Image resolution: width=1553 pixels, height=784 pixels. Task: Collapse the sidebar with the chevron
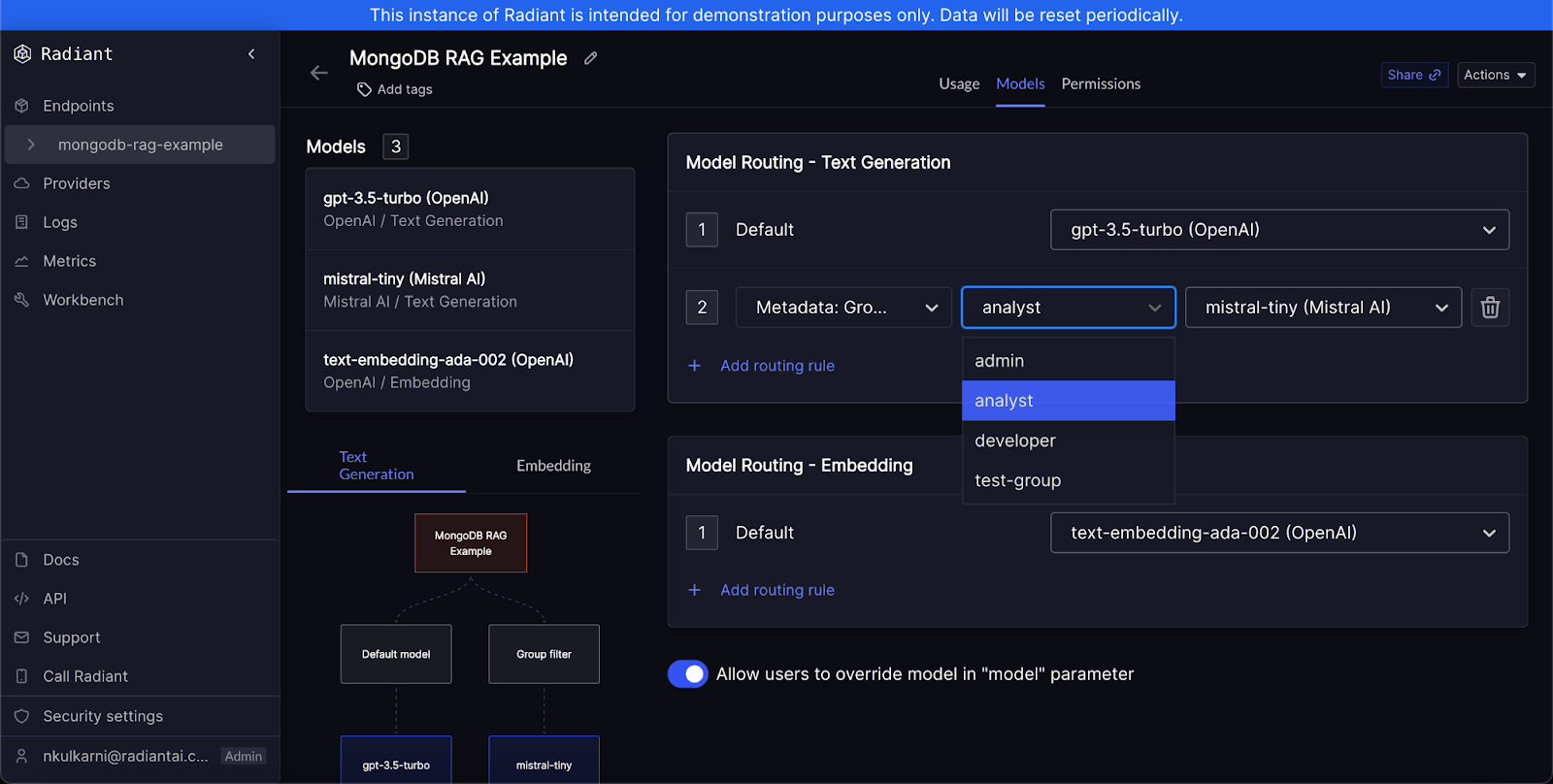(251, 54)
